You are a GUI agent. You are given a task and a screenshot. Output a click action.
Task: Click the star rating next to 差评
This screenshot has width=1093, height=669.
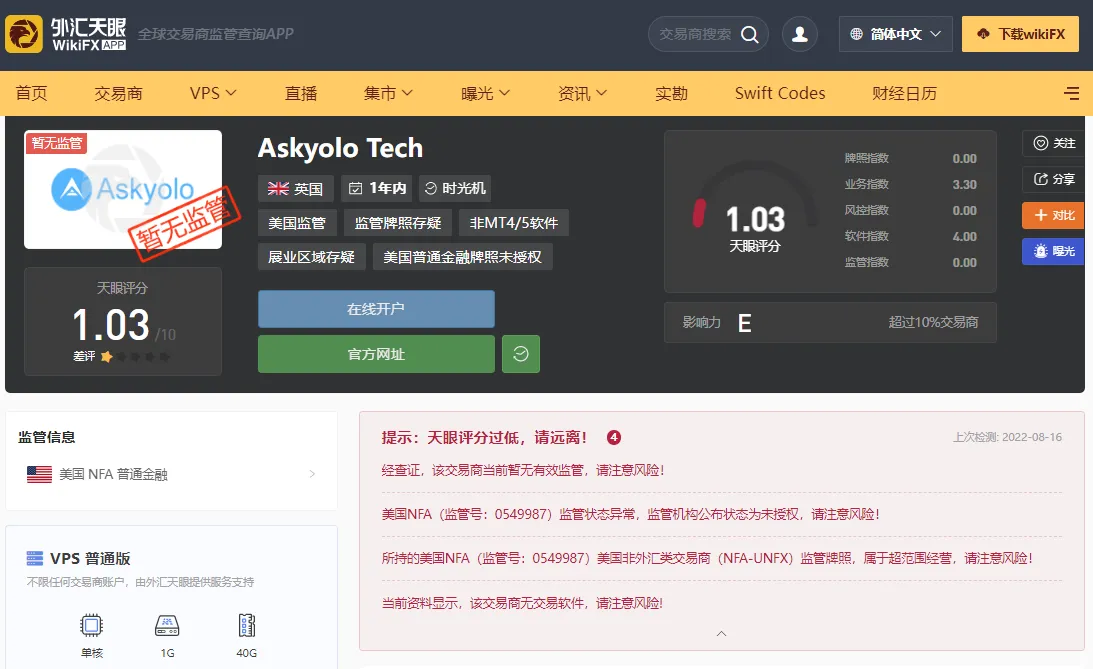135,357
